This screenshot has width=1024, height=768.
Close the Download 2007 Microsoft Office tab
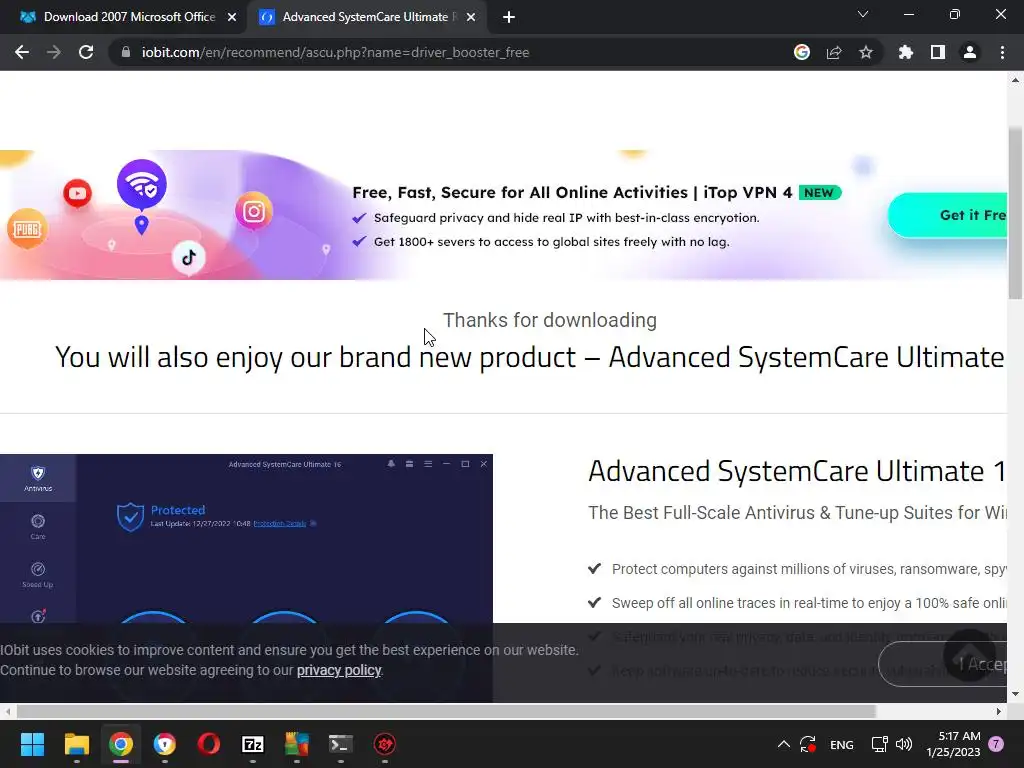coord(232,17)
